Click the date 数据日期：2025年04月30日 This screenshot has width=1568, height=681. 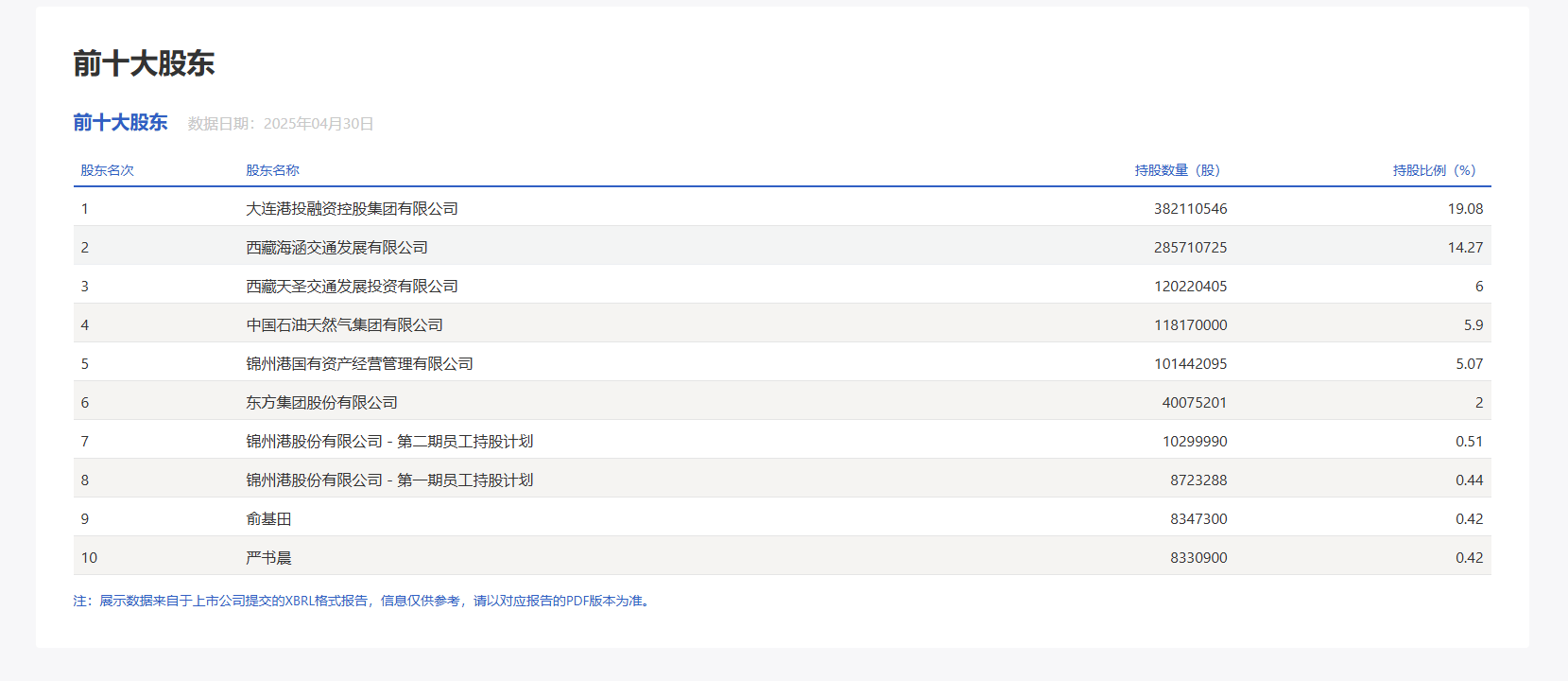click(281, 124)
